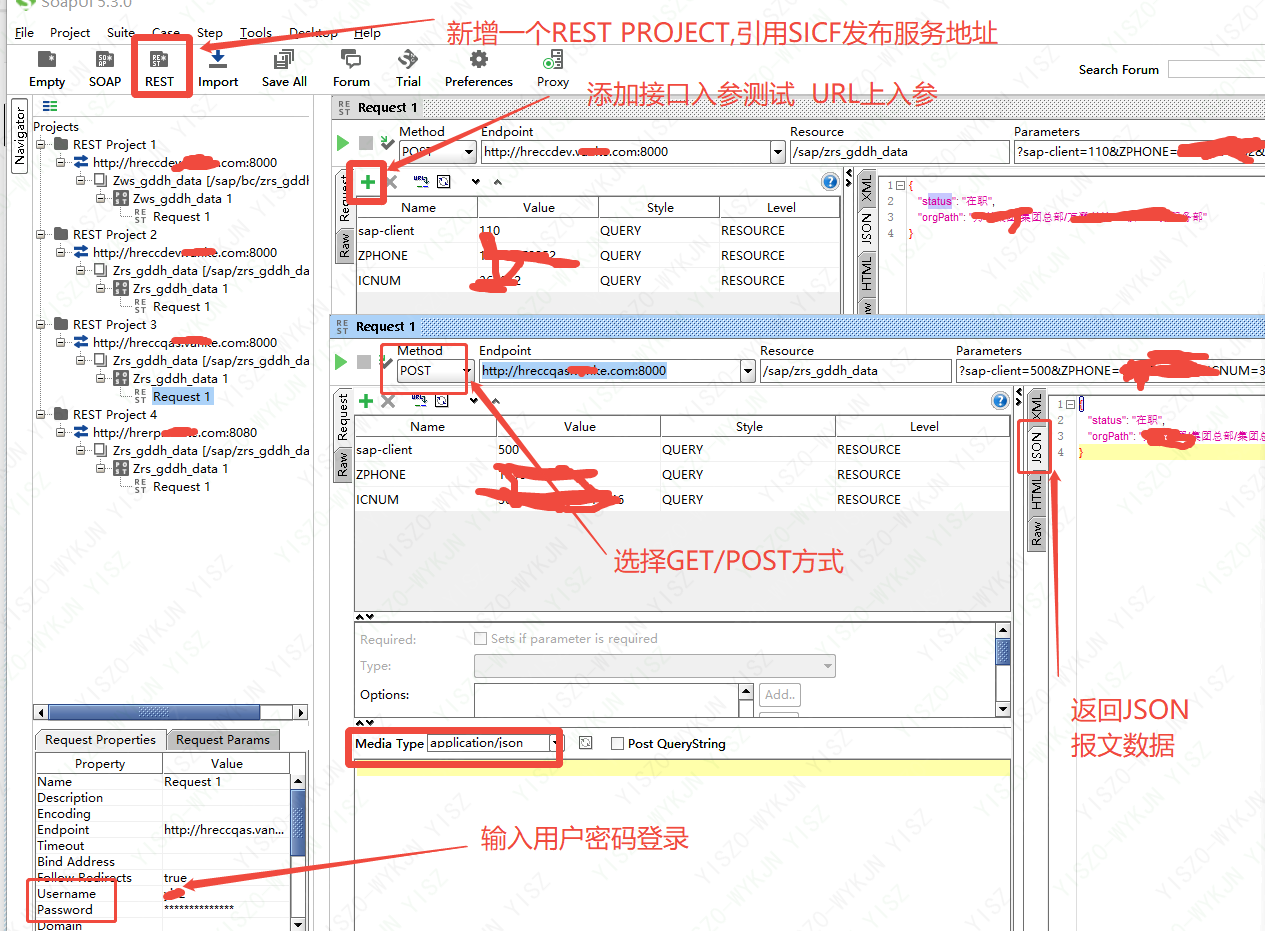
Task: Toggle the Proxy toolbar icon
Action: [x=552, y=70]
